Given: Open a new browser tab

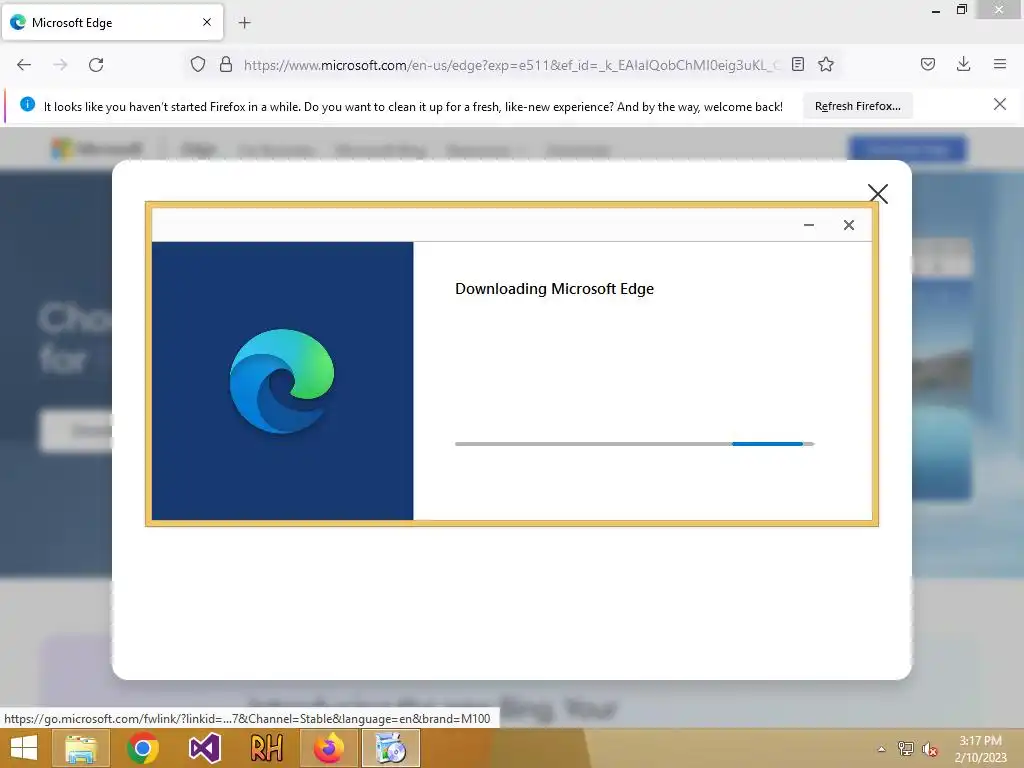Looking at the screenshot, I should (x=244, y=23).
